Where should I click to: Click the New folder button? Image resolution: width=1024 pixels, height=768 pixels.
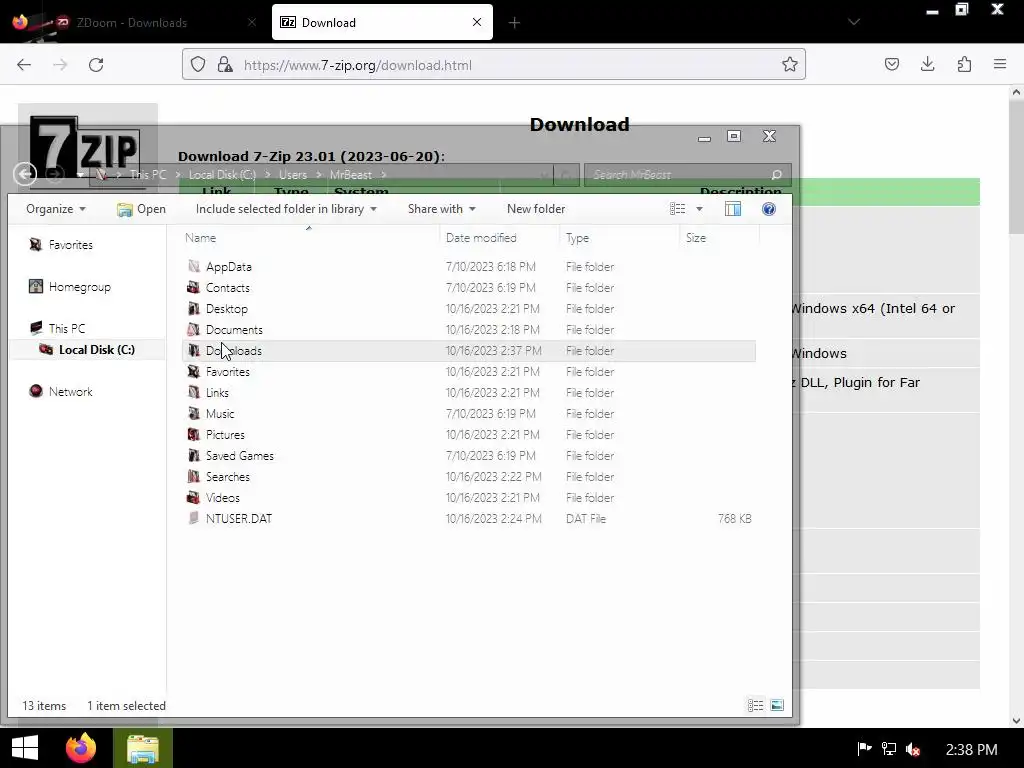tap(536, 209)
